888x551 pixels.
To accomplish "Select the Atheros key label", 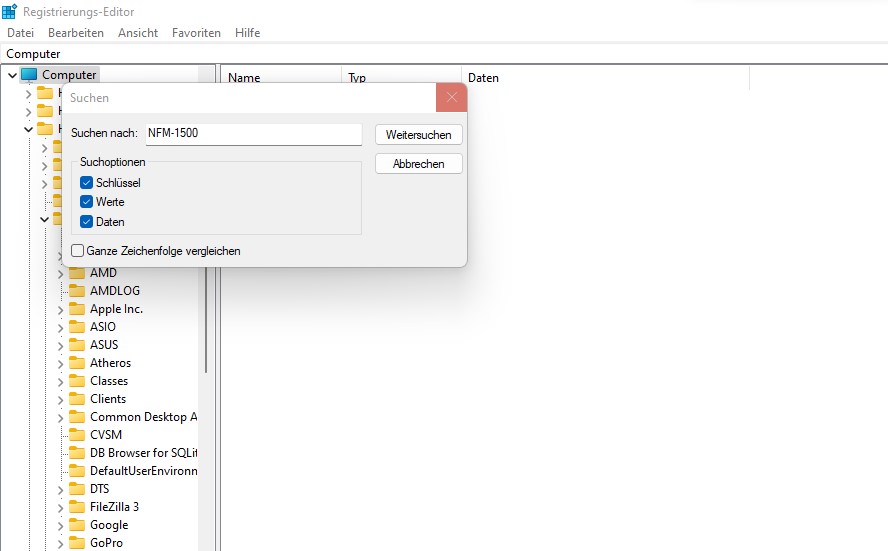I will pyautogui.click(x=110, y=363).
